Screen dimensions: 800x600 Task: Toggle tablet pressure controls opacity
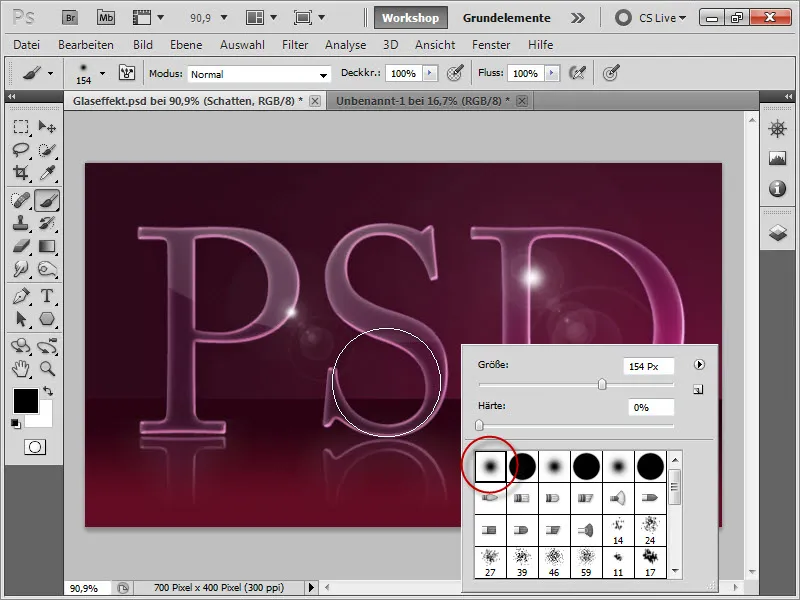[x=455, y=73]
